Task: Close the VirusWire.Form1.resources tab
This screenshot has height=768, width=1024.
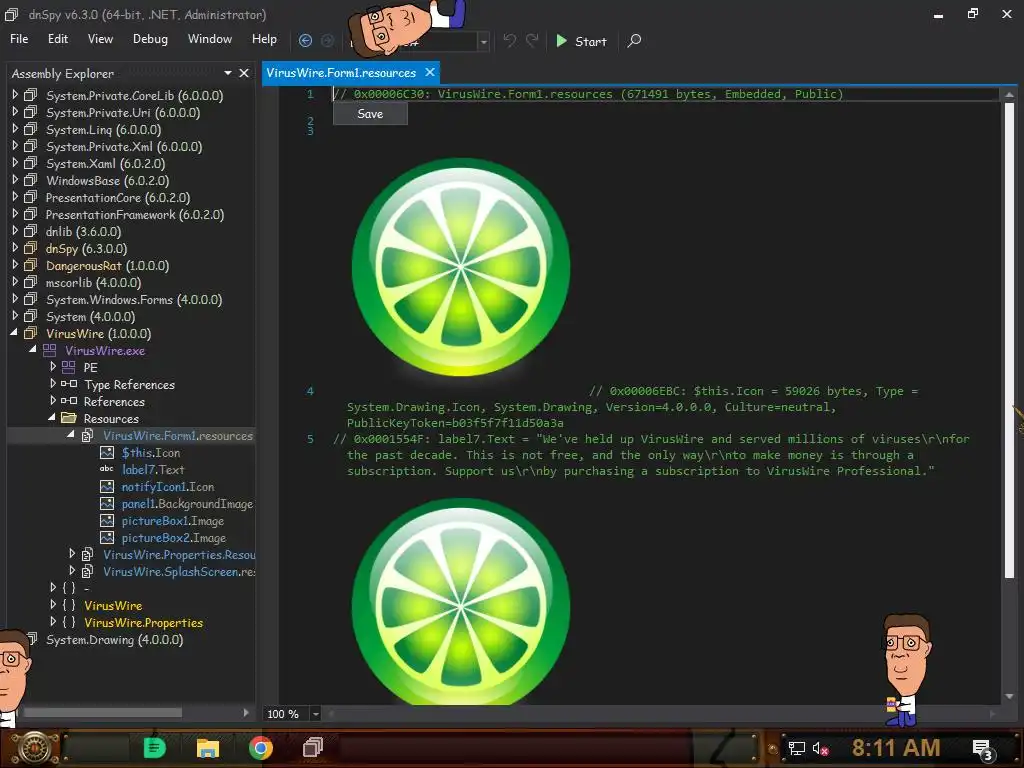Action: coord(430,72)
